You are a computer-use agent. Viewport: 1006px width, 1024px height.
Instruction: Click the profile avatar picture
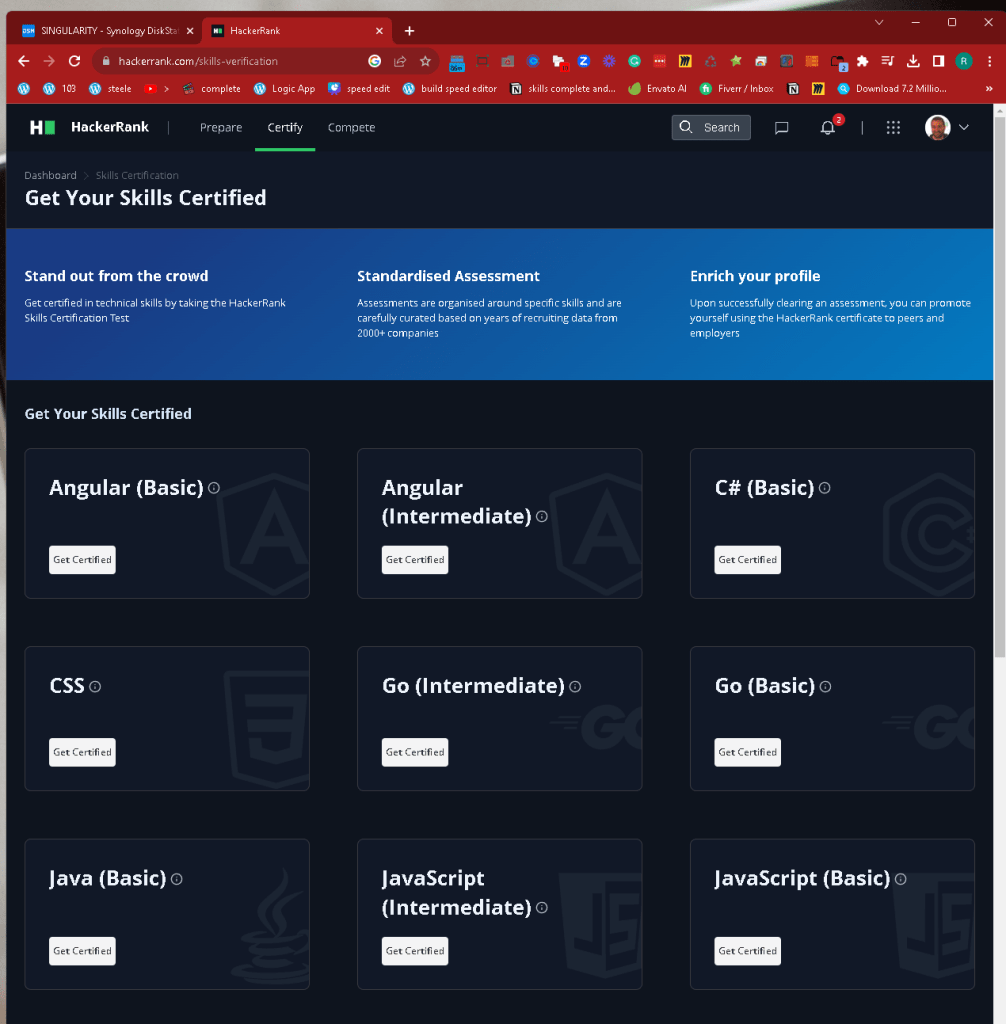point(937,127)
